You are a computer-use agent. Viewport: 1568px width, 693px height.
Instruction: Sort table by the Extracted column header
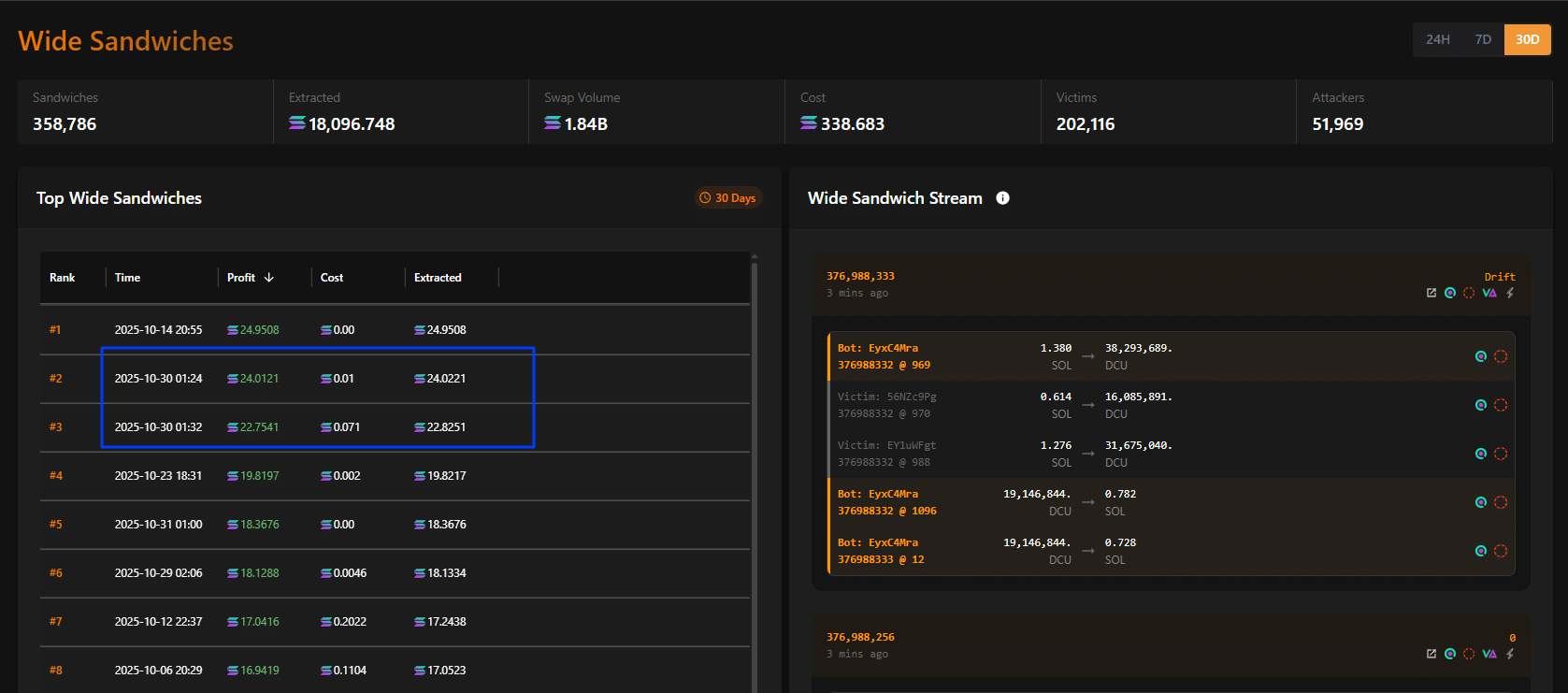point(438,278)
